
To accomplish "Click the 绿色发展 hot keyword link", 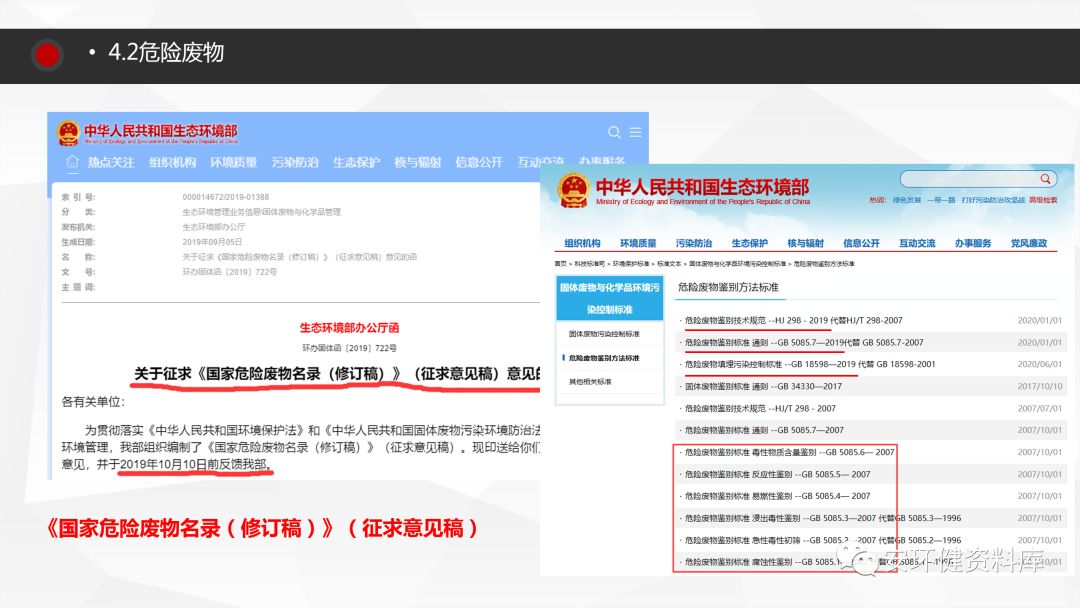I will coord(906,200).
